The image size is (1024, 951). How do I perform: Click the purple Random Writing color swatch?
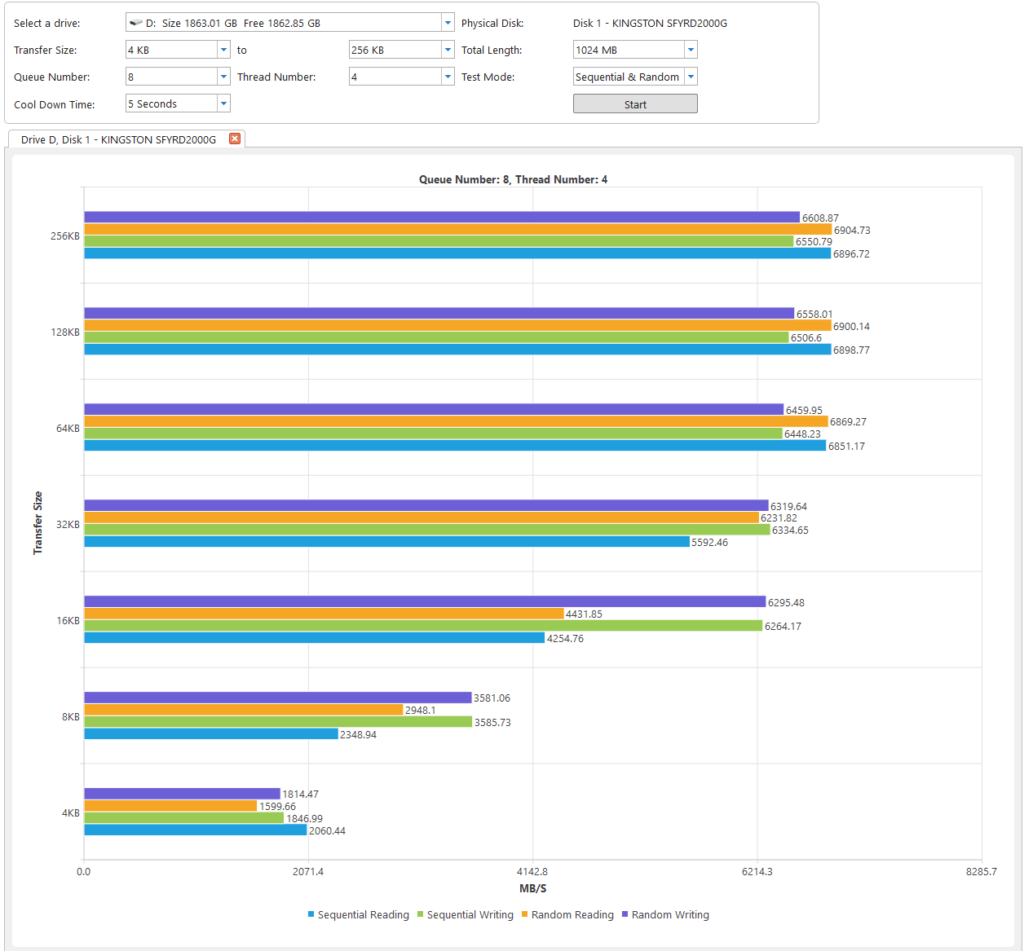click(627, 914)
